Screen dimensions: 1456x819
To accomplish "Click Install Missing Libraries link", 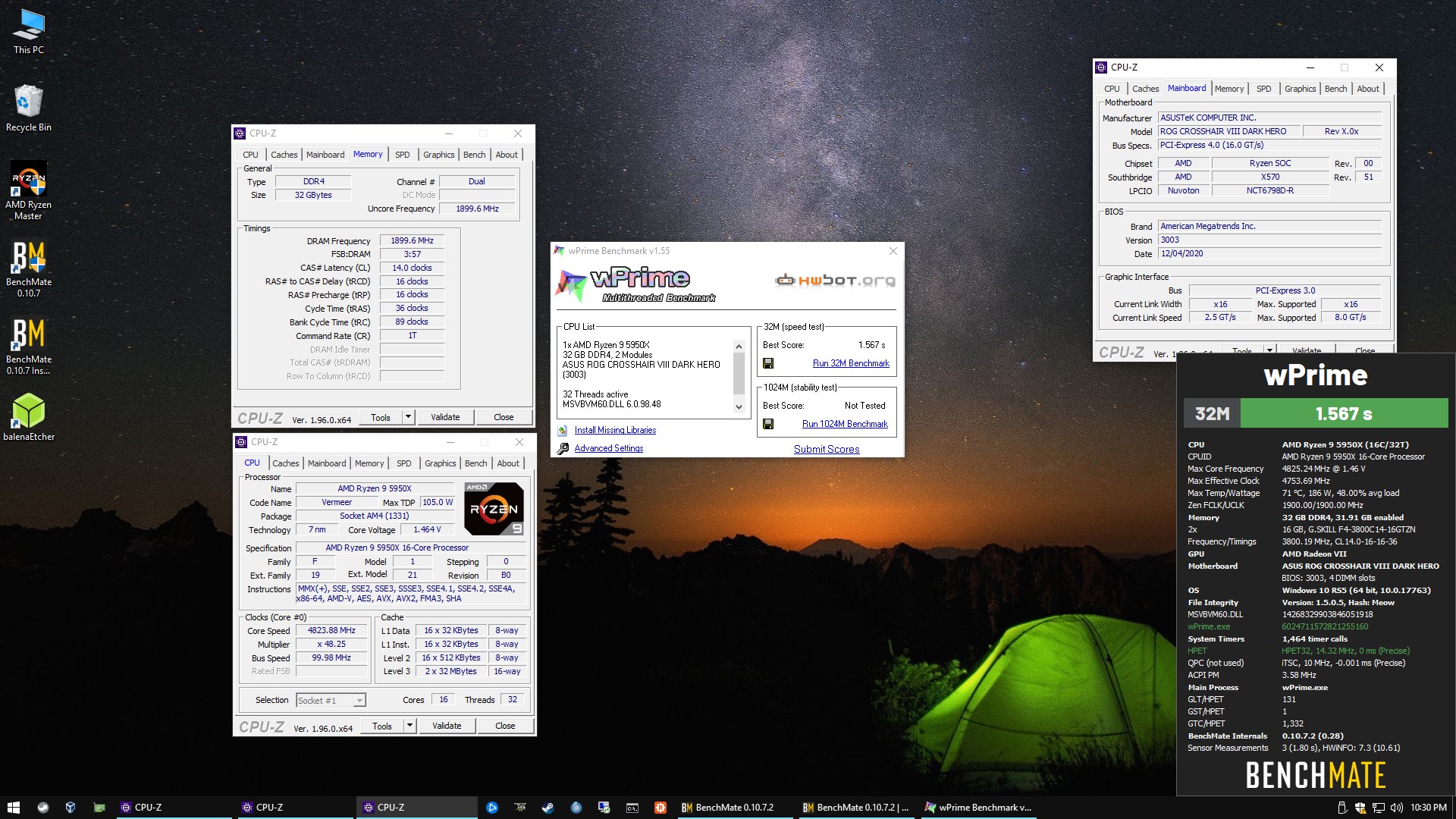I will coord(615,430).
